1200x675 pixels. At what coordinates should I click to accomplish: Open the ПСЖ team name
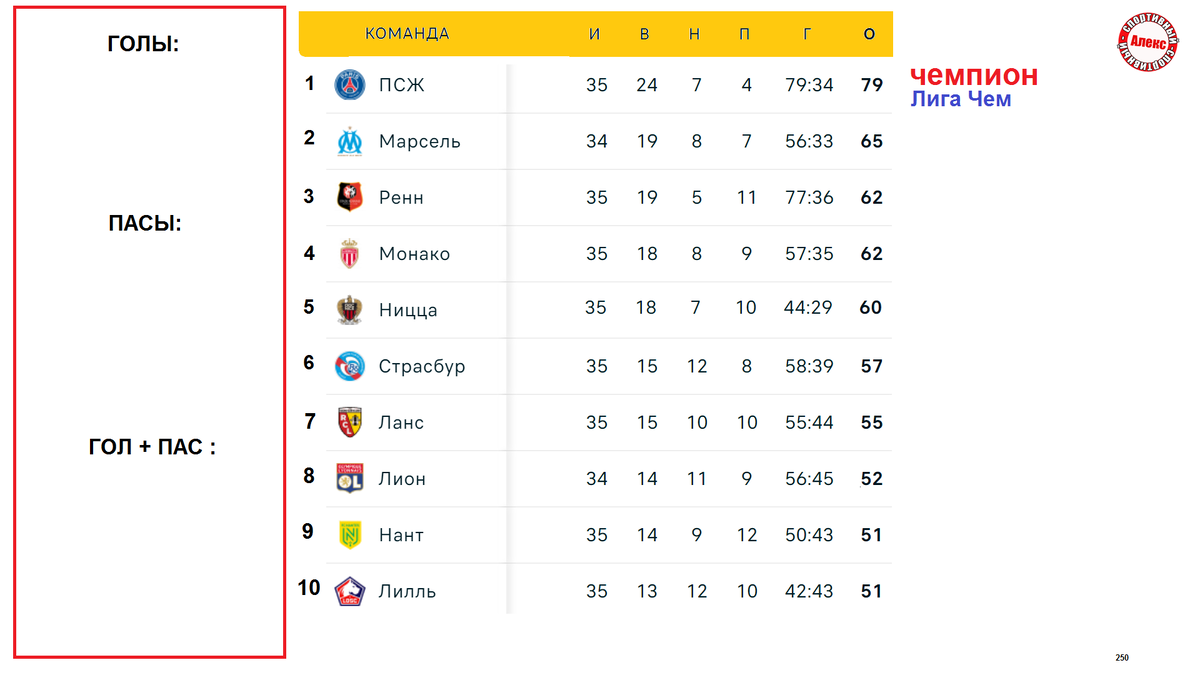[402, 85]
